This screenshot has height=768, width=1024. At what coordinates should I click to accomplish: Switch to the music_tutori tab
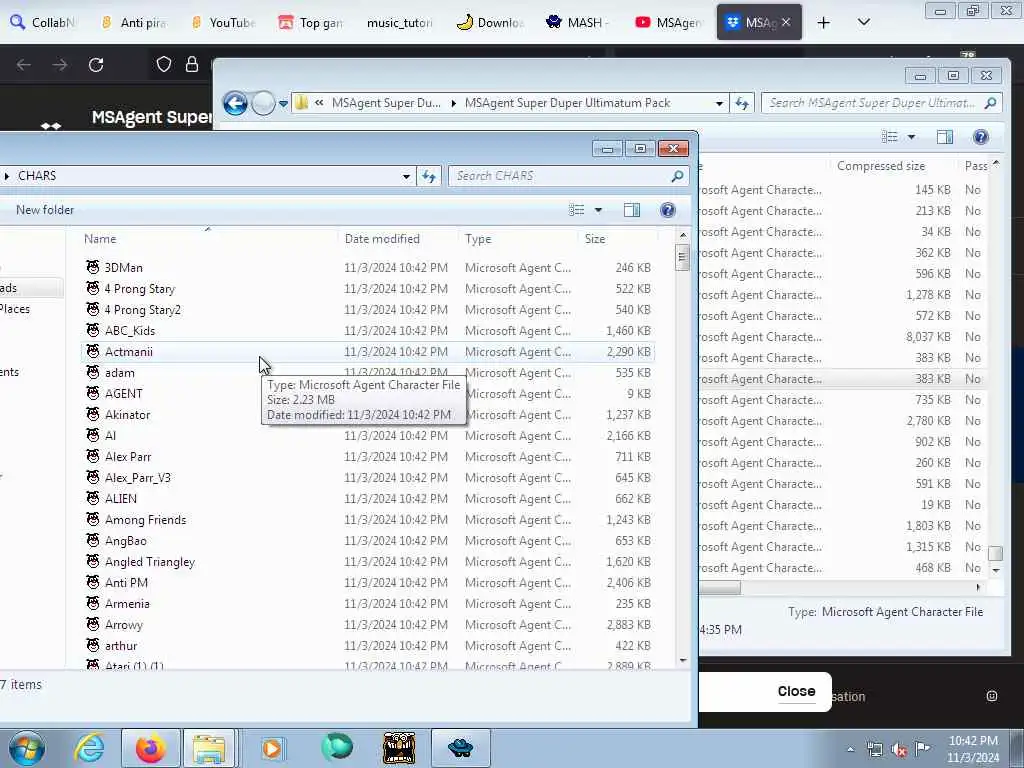tap(400, 23)
